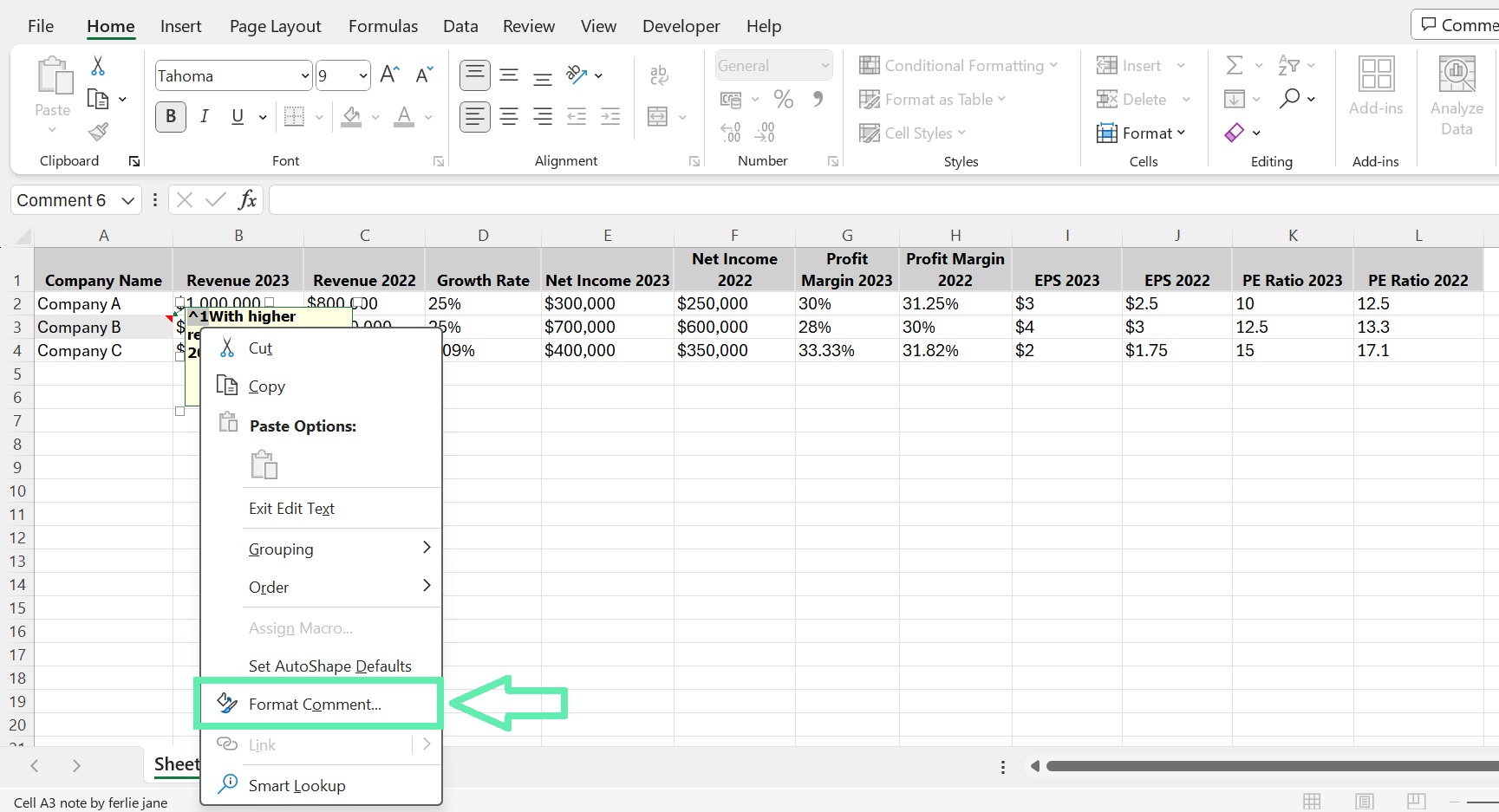Toggle Italic formatting button
This screenshot has height=812, width=1499.
[x=205, y=116]
